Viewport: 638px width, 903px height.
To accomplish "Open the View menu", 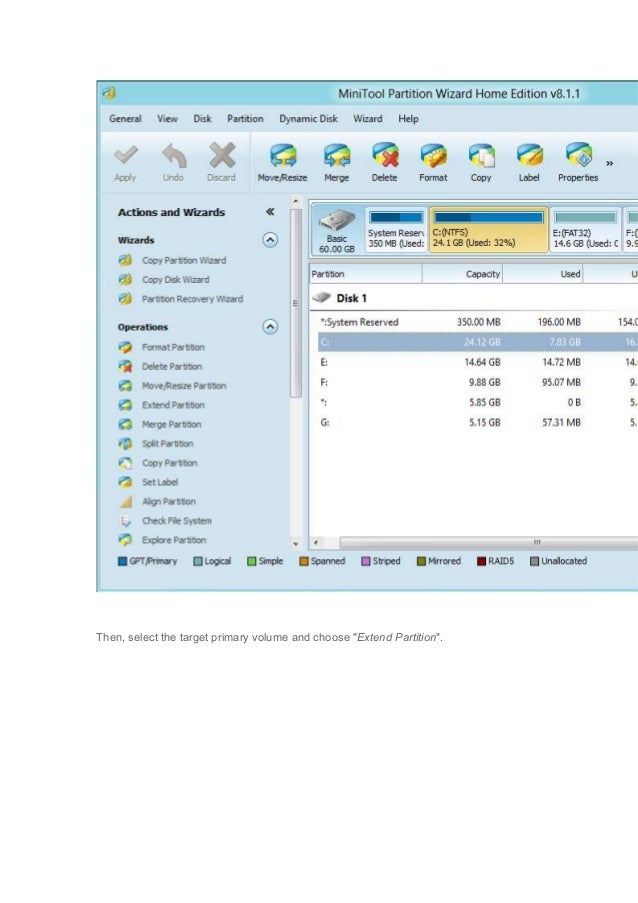I will [167, 119].
